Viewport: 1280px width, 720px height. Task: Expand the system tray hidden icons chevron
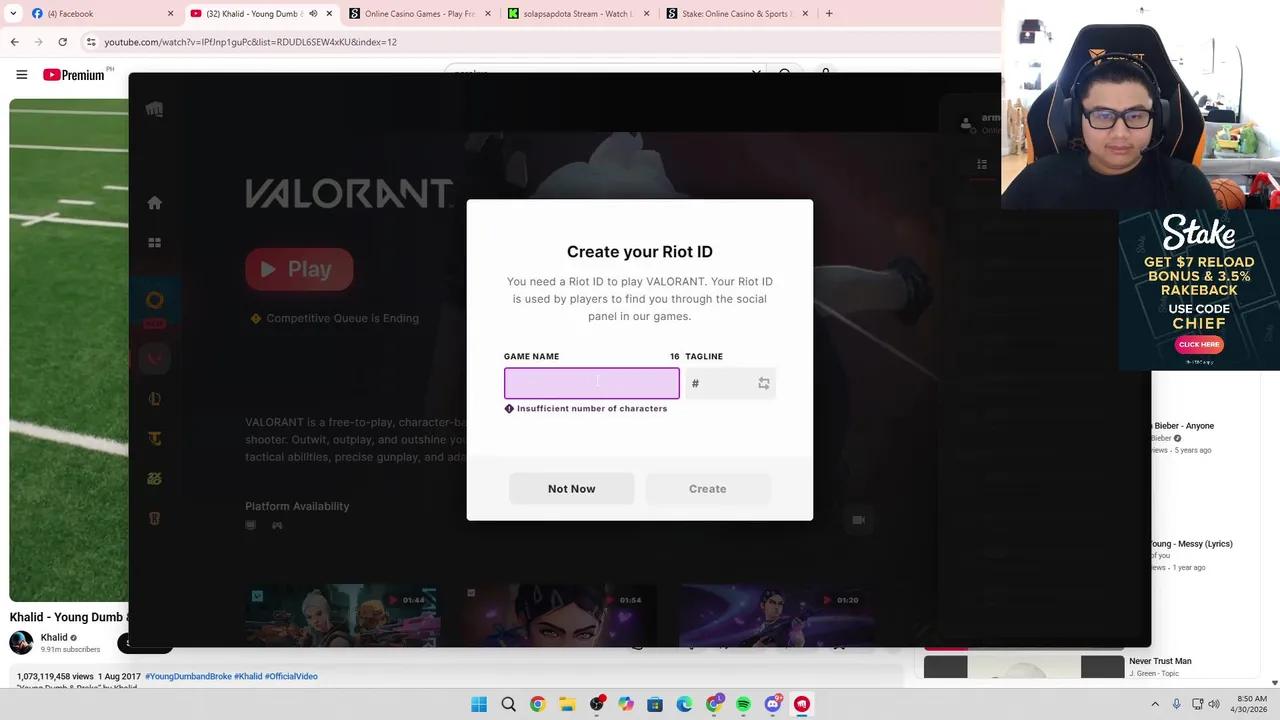click(1155, 704)
